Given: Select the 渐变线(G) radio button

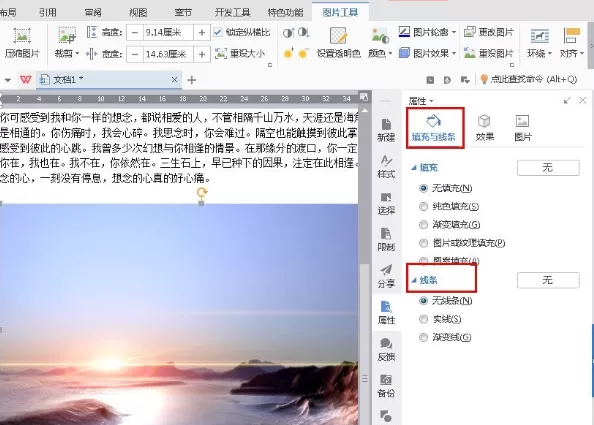Looking at the screenshot, I should click(x=423, y=337).
